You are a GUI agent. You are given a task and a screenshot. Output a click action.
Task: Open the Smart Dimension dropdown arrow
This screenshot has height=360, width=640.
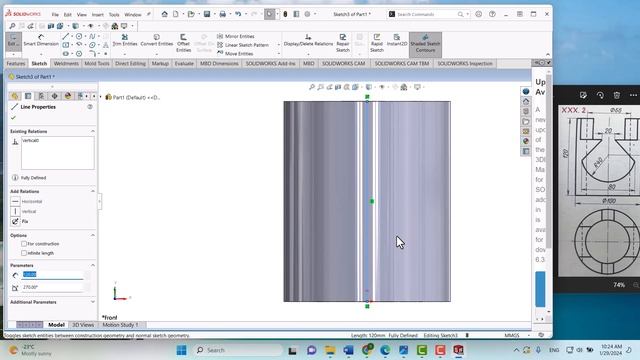pos(41,54)
